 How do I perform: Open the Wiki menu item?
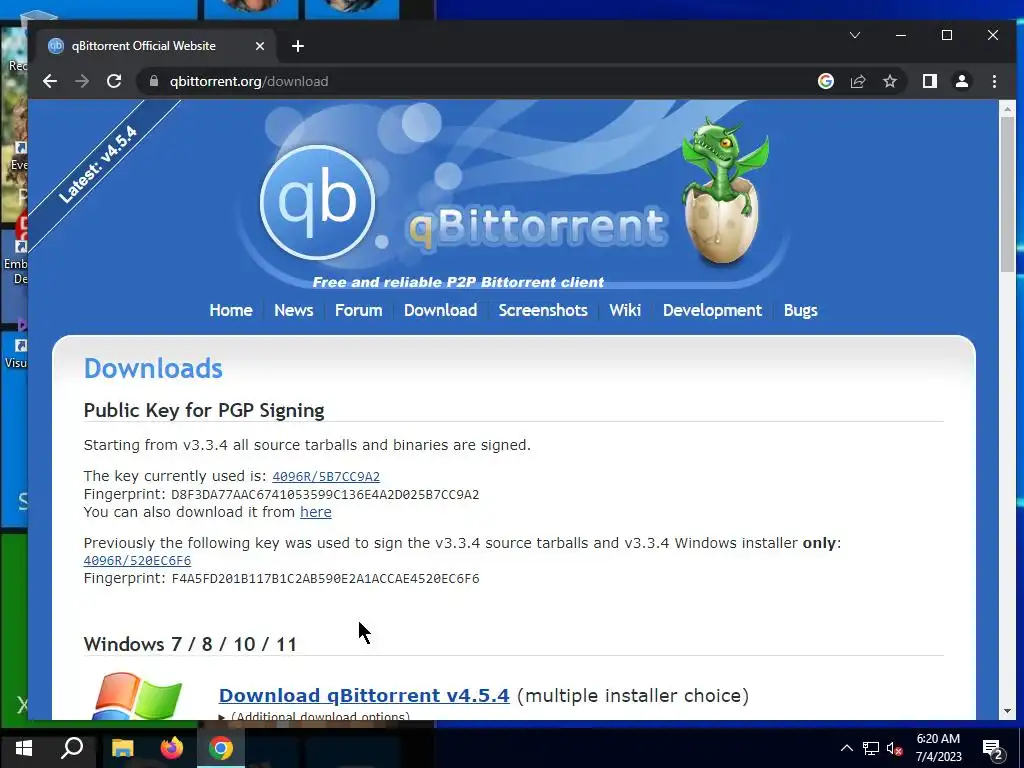pyautogui.click(x=625, y=310)
